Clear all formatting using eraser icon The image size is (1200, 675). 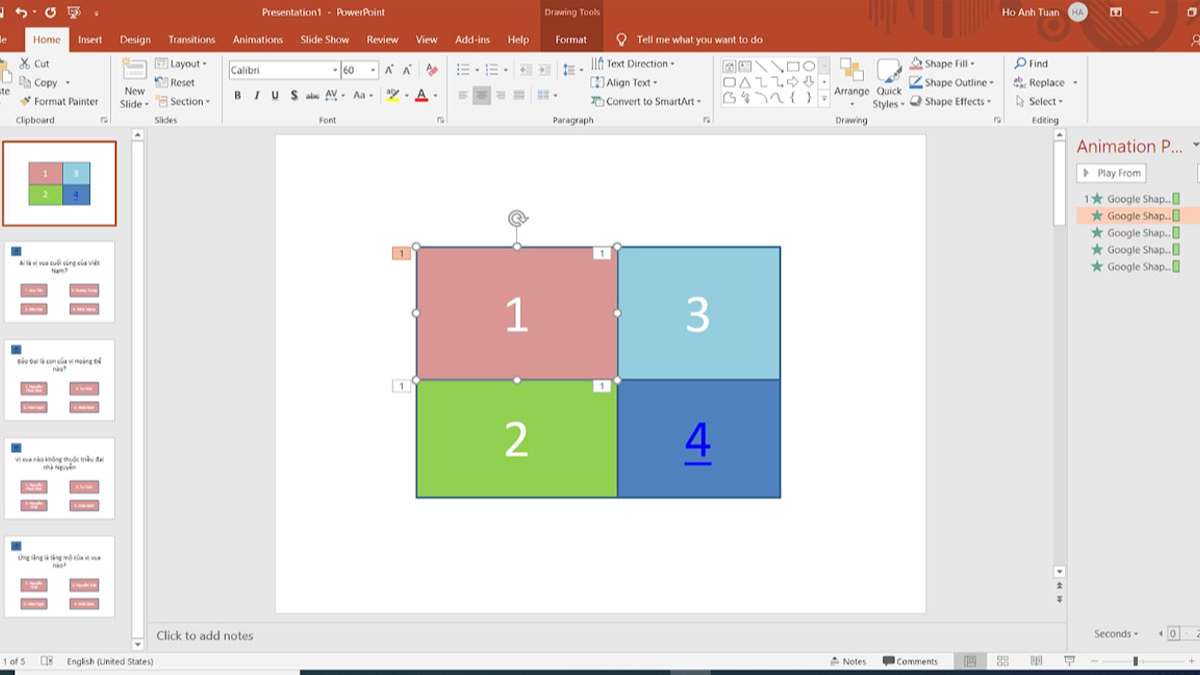coord(432,70)
